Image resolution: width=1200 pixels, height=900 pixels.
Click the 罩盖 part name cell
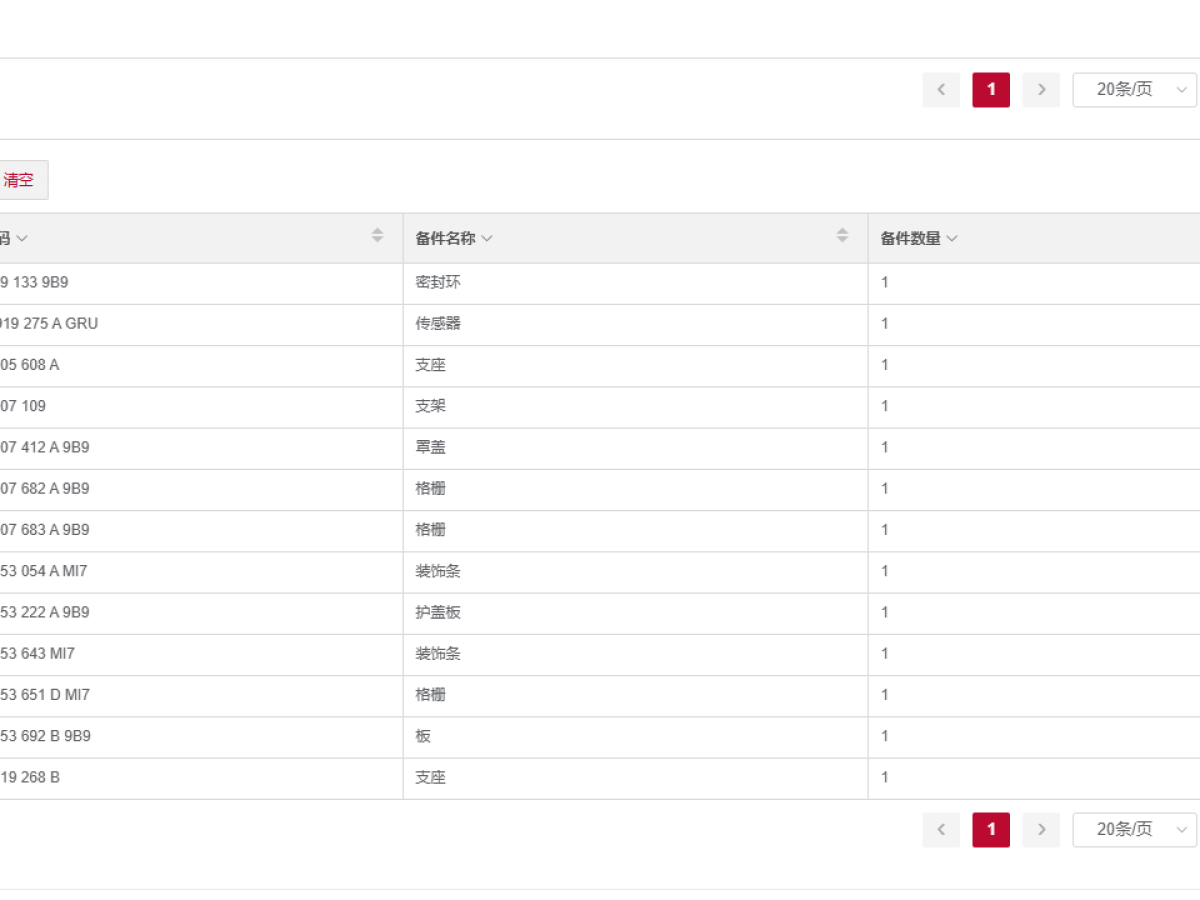[x=431, y=448]
